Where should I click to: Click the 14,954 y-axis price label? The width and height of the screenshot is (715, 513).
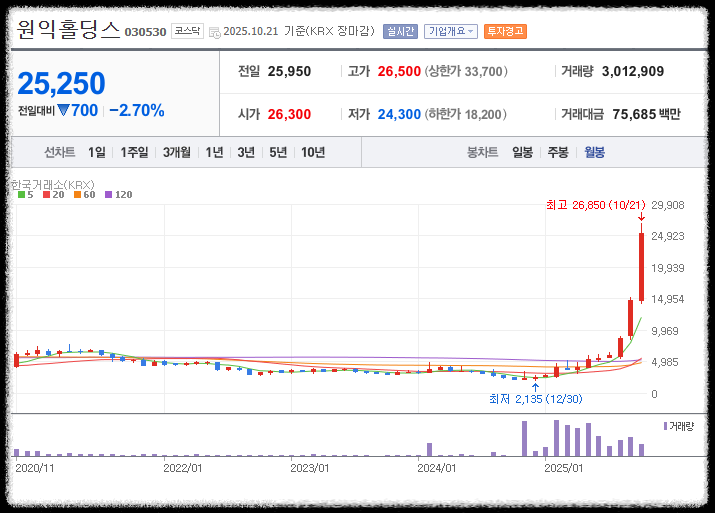point(668,299)
